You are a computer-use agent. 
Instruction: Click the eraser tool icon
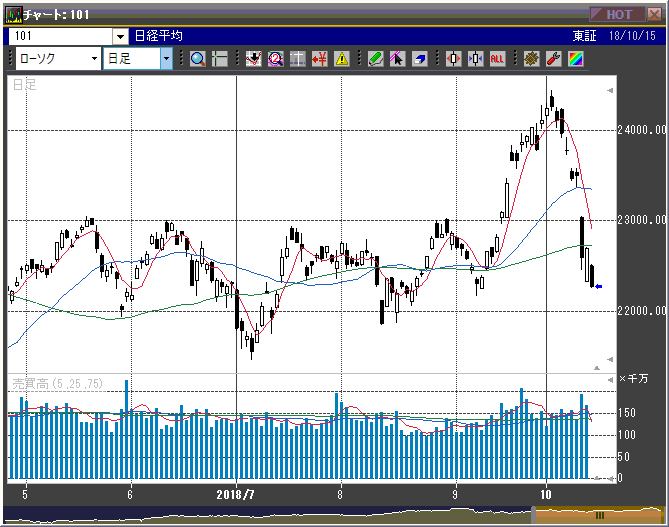click(419, 59)
